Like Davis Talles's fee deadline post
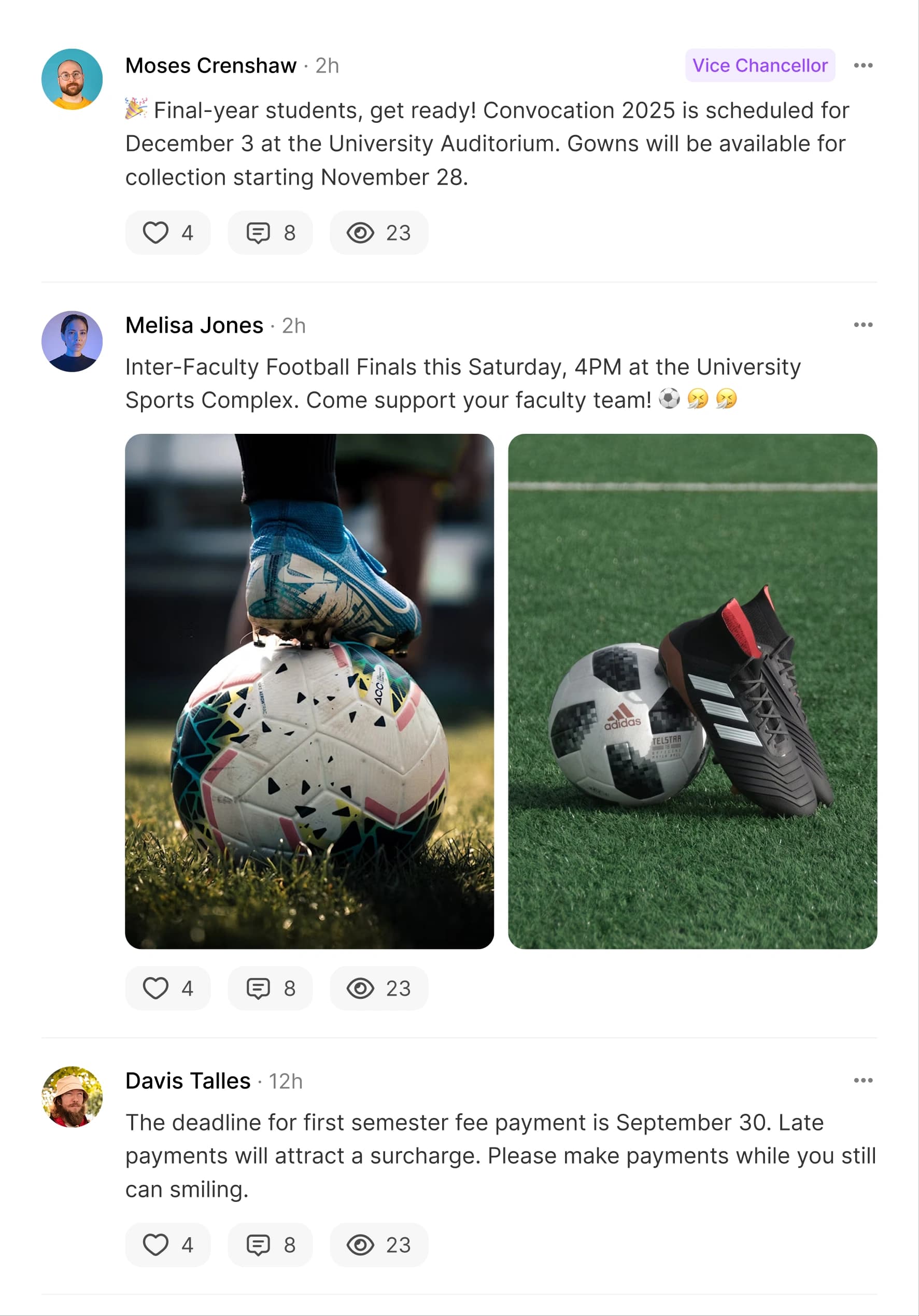The height and width of the screenshot is (1316, 919). tap(168, 1244)
